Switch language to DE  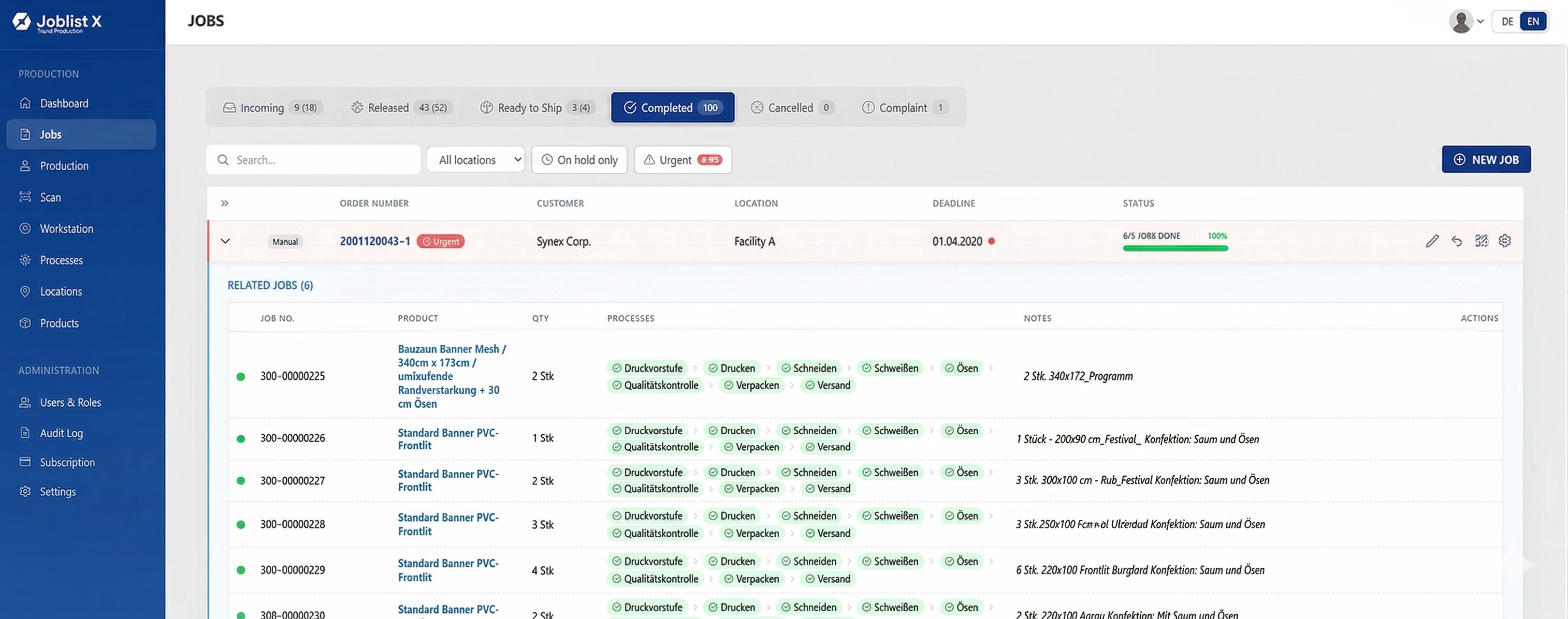tap(1507, 21)
